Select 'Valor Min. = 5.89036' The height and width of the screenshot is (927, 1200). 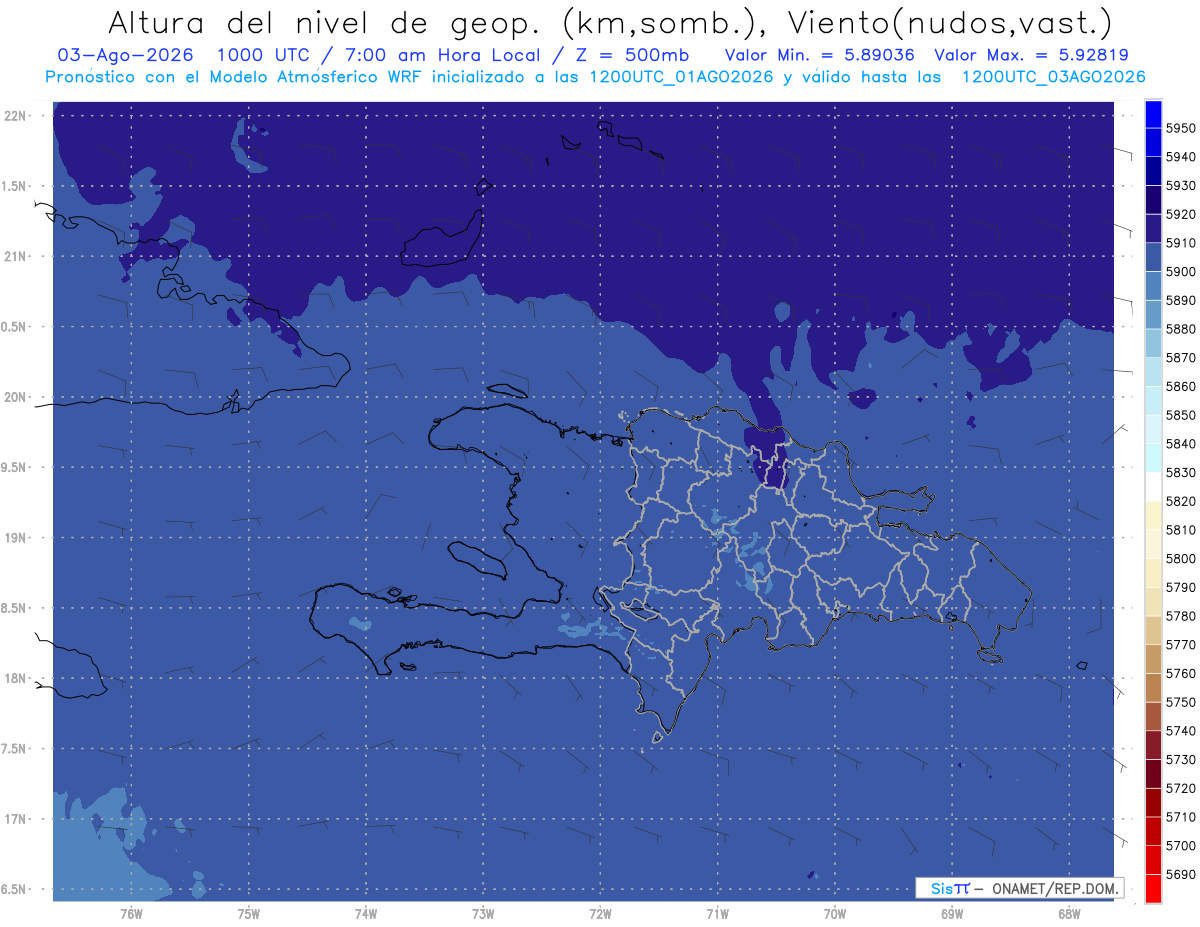coord(819,55)
